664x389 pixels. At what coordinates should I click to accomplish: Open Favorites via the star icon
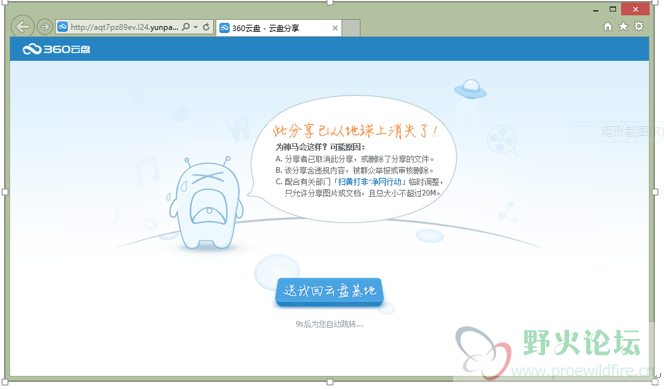click(x=623, y=27)
